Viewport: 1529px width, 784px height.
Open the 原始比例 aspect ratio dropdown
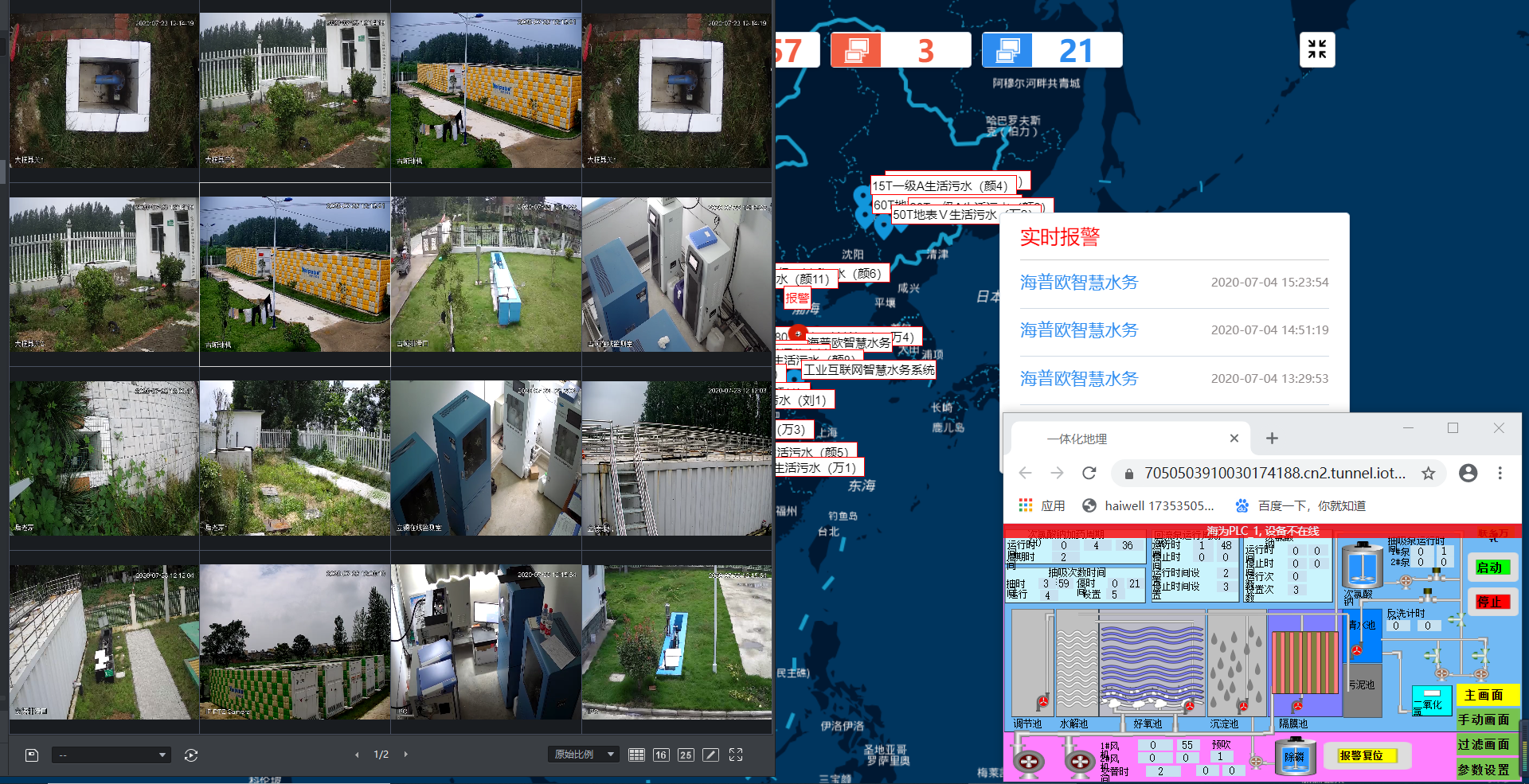coord(585,755)
